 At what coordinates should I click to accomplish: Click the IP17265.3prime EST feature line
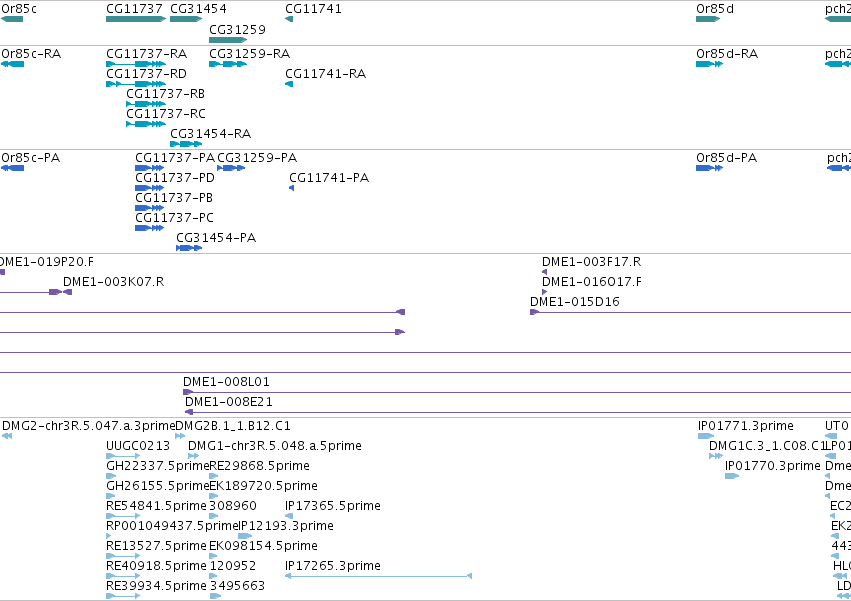378,576
